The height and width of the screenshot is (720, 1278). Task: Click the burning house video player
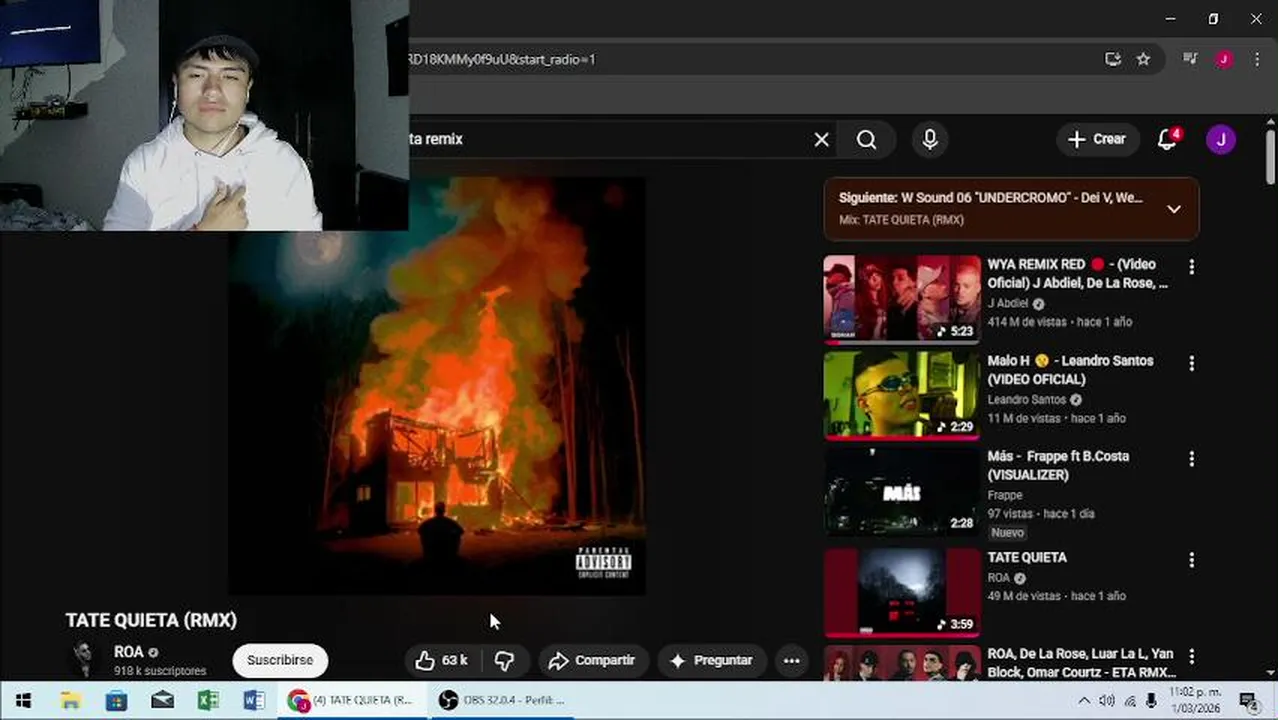tap(437, 386)
